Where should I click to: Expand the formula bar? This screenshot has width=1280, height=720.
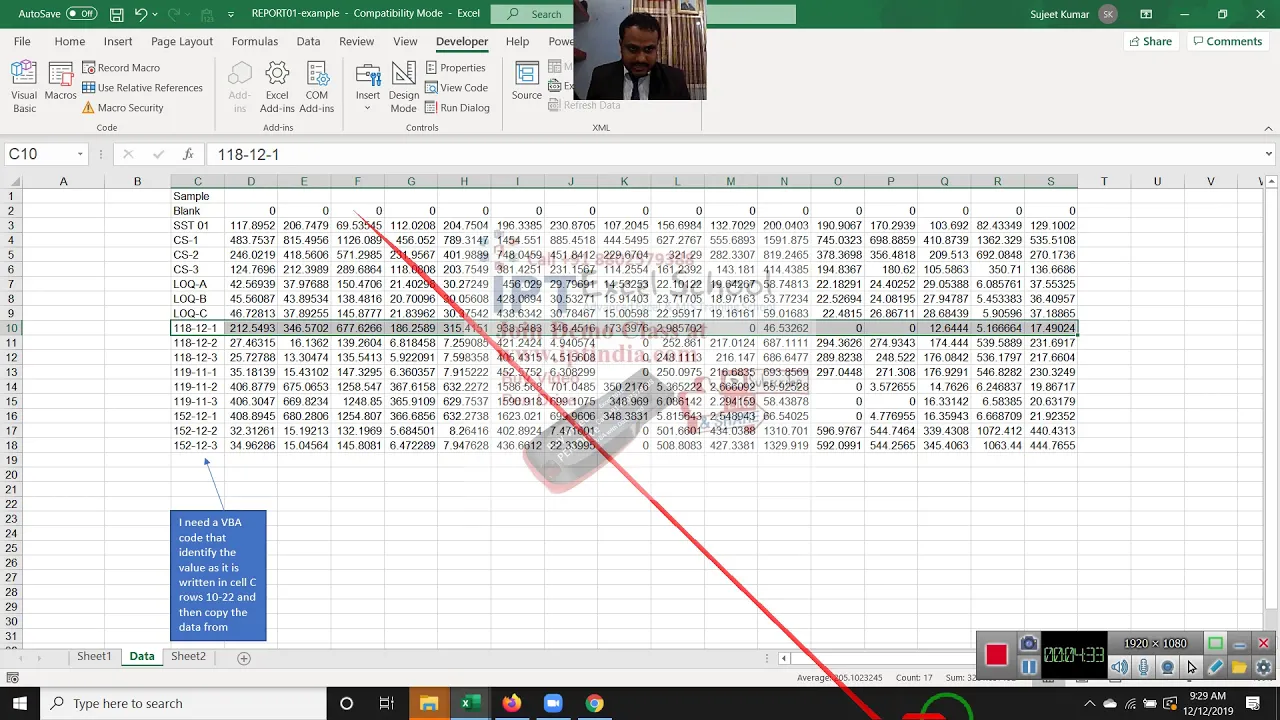(1268, 154)
